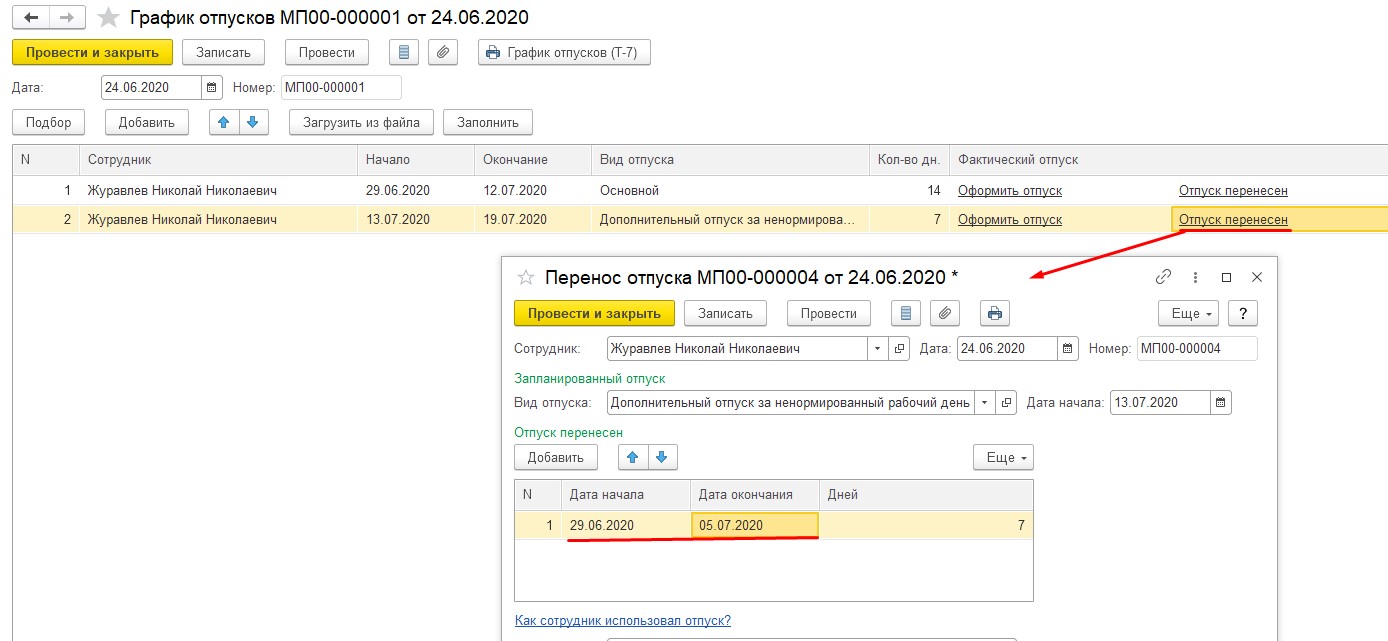The image size is (1388, 641).
Task: Click График отпусков (Т-7) print button
Action: click(564, 52)
